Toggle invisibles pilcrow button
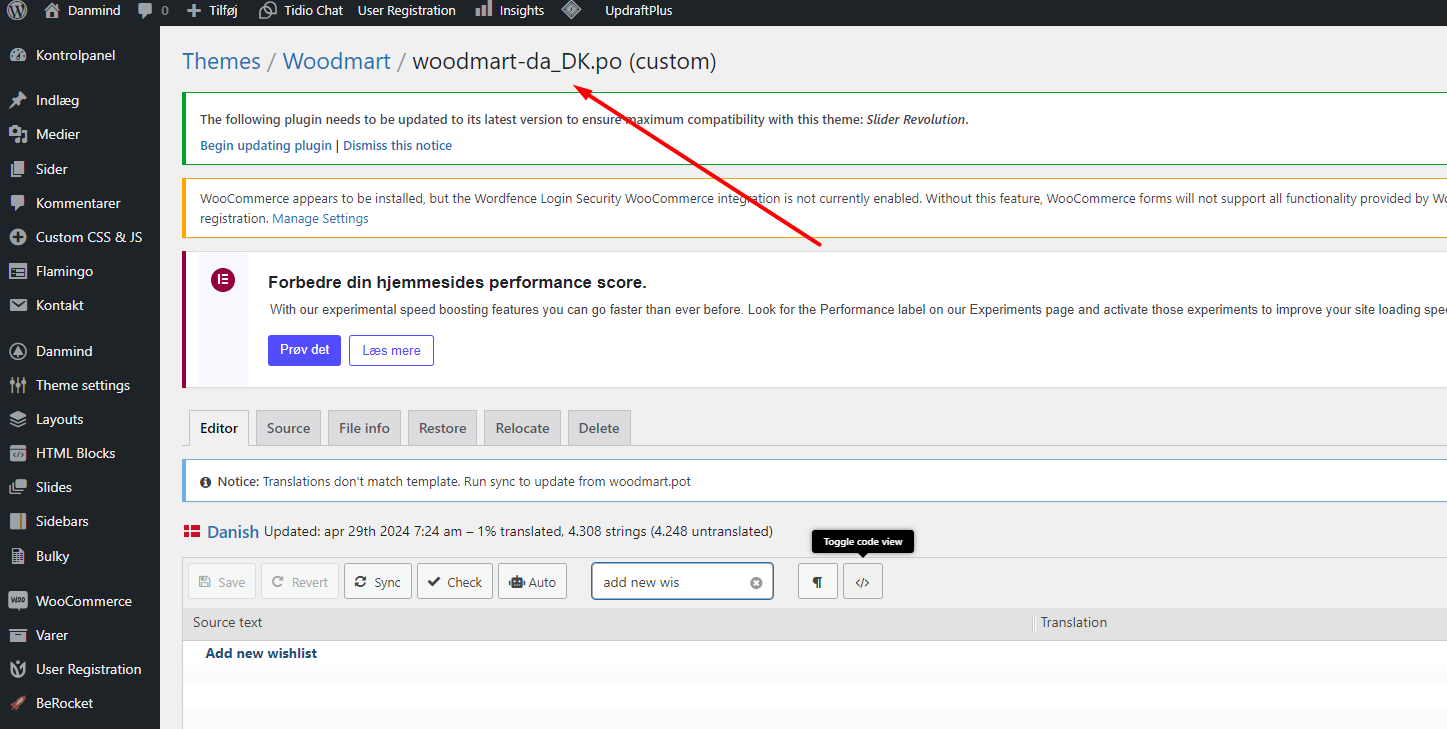 click(x=818, y=582)
